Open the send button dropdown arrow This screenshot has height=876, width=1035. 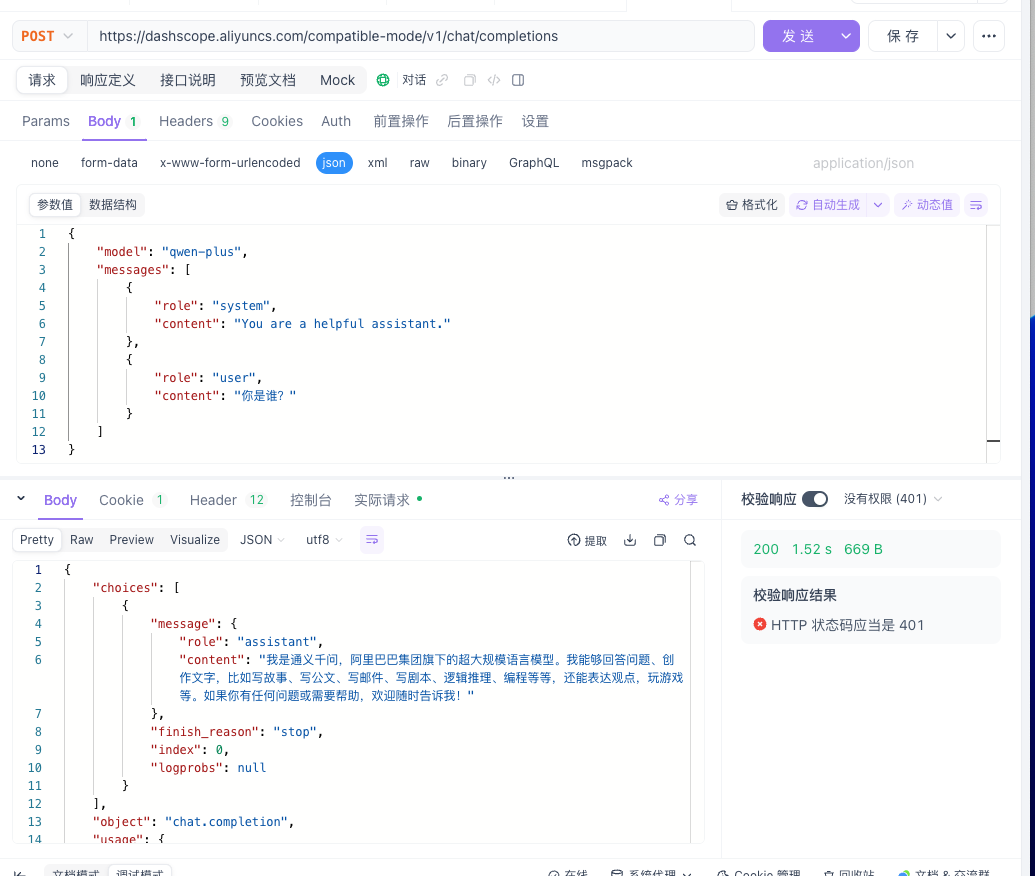(x=846, y=36)
